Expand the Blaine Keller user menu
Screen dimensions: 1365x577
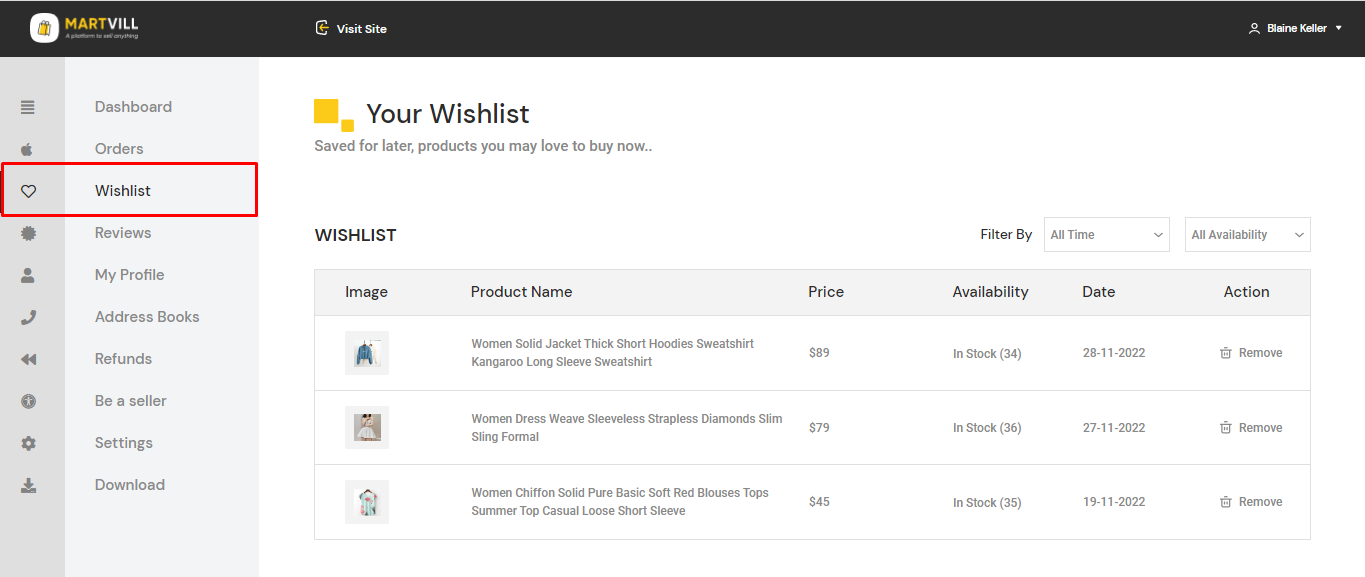tap(1296, 28)
